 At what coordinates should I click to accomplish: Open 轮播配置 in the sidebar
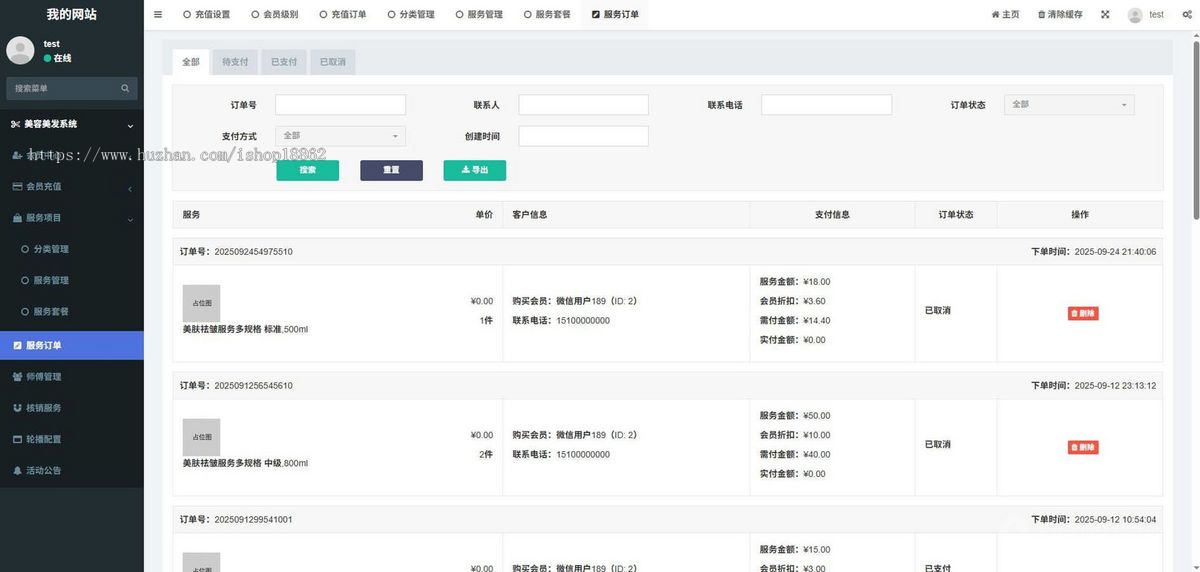(x=72, y=439)
